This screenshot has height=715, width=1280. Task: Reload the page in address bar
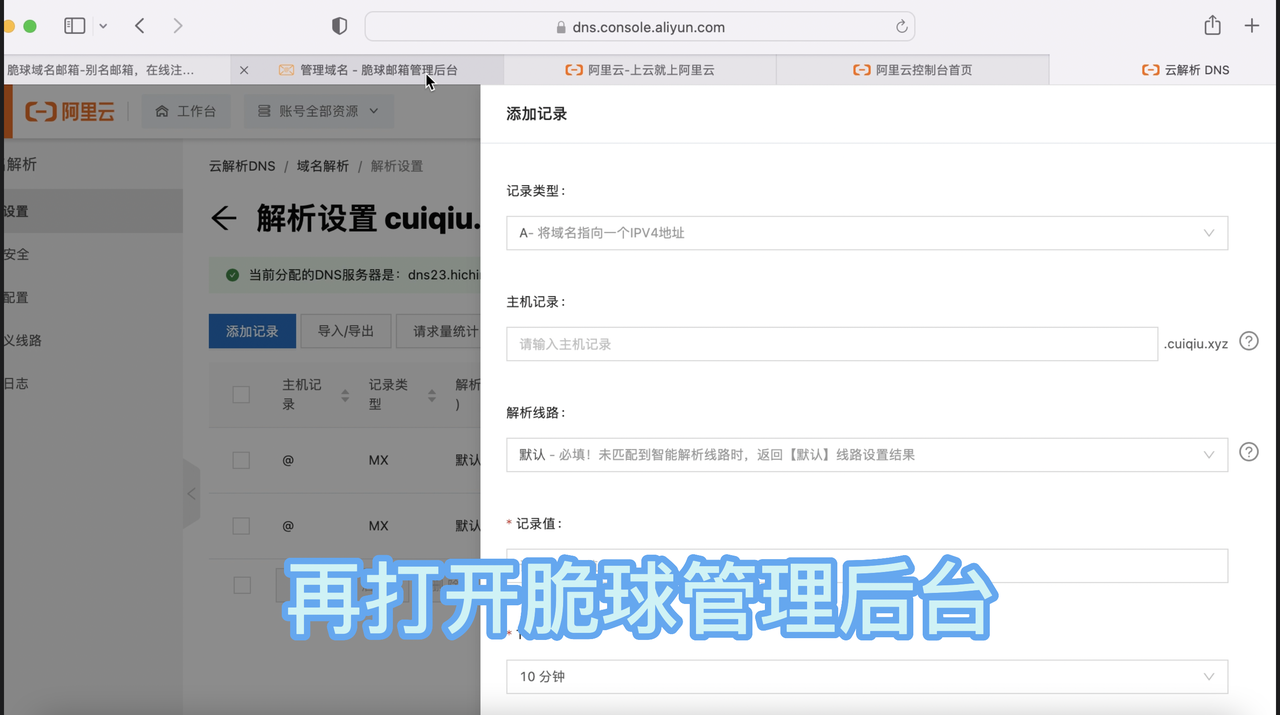tap(901, 27)
